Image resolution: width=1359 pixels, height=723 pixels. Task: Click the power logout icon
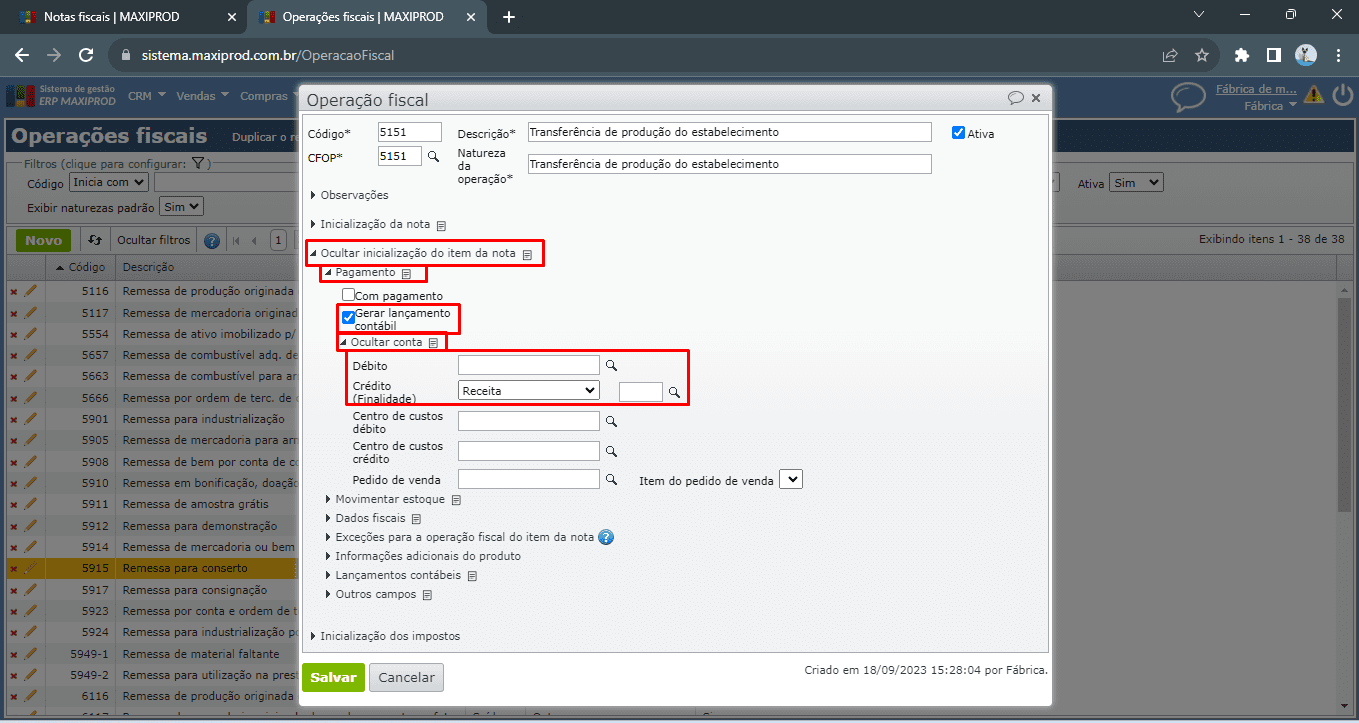tap(1342, 95)
